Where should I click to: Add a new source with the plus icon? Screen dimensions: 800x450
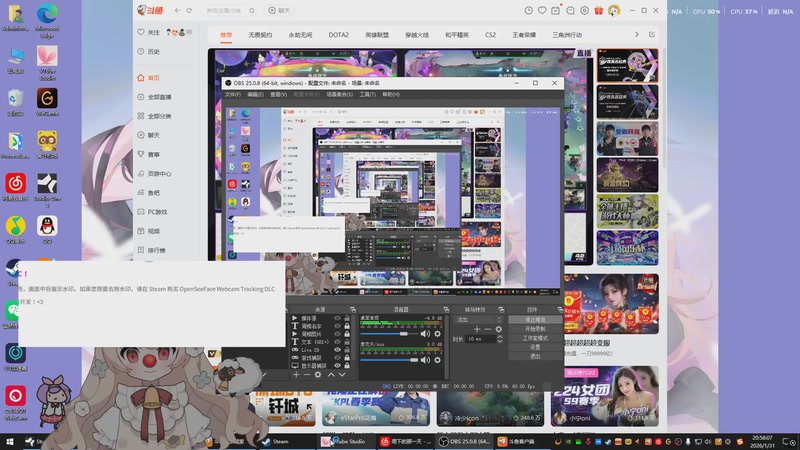click(296, 374)
